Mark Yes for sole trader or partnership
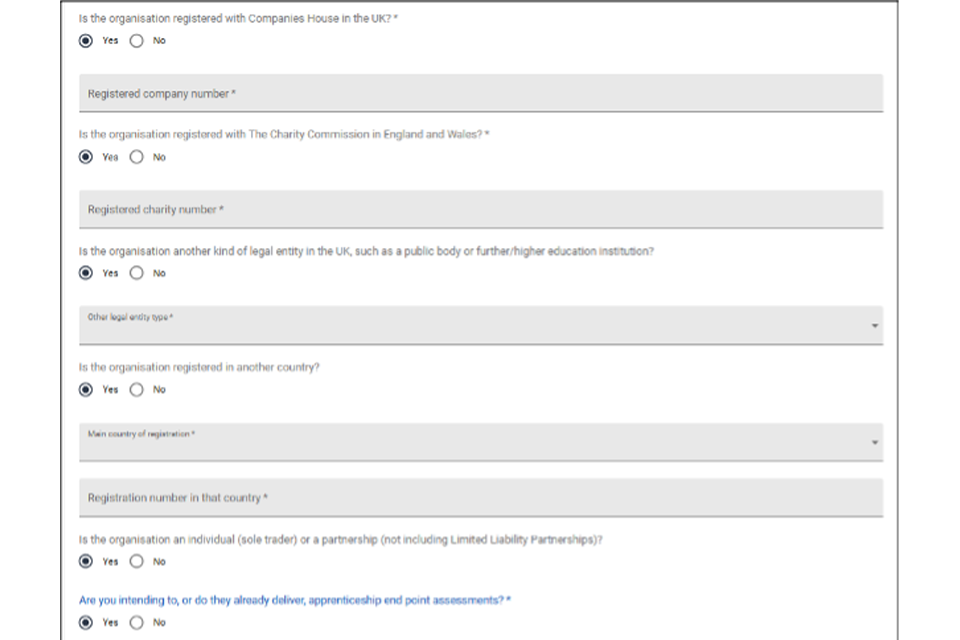960x640 pixels. (x=86, y=562)
